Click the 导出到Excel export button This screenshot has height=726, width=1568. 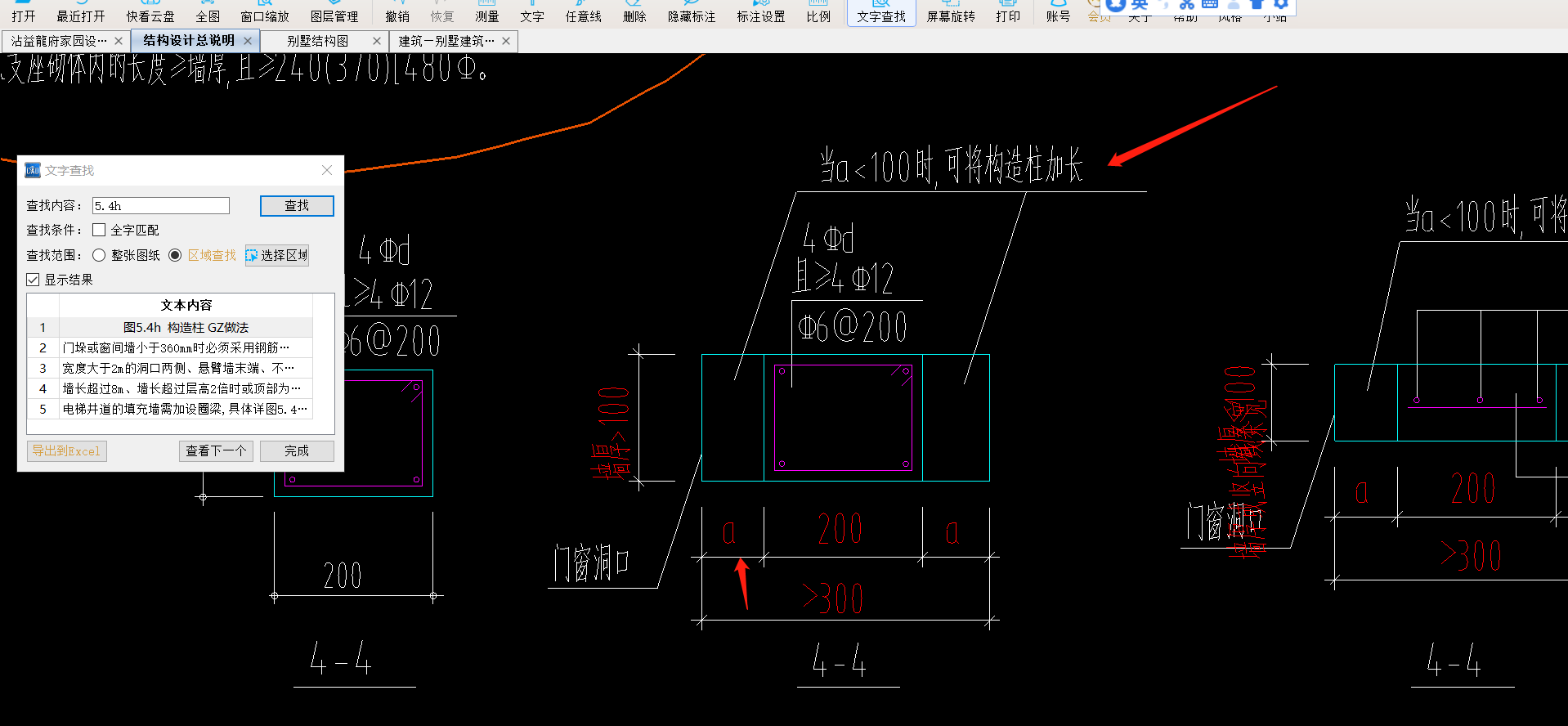tap(66, 451)
